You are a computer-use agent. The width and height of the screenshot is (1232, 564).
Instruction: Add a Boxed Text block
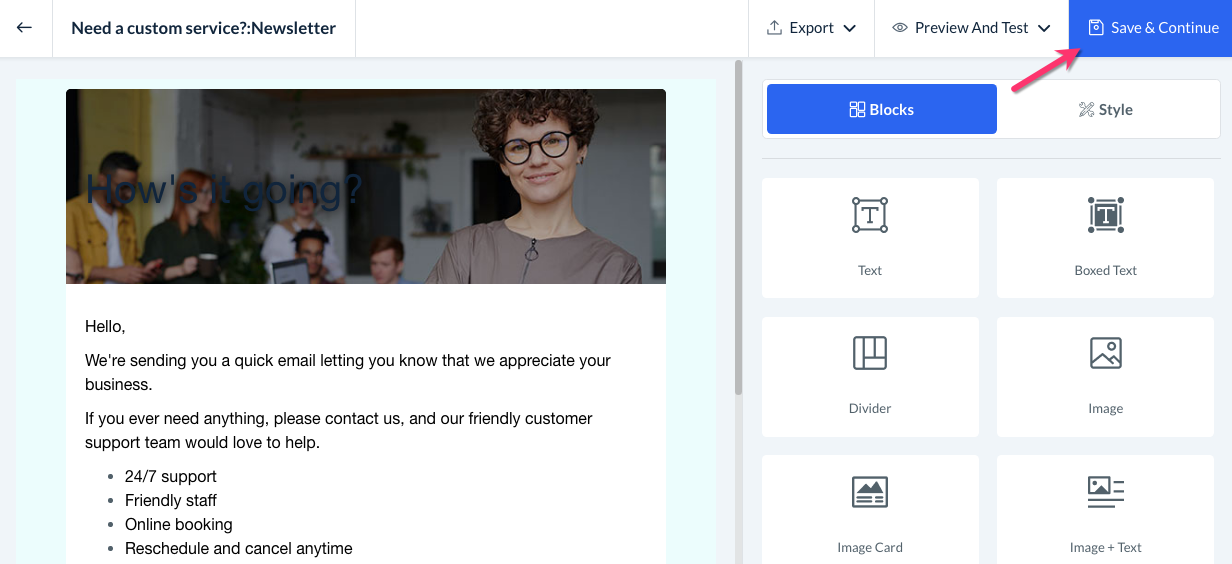point(1105,237)
